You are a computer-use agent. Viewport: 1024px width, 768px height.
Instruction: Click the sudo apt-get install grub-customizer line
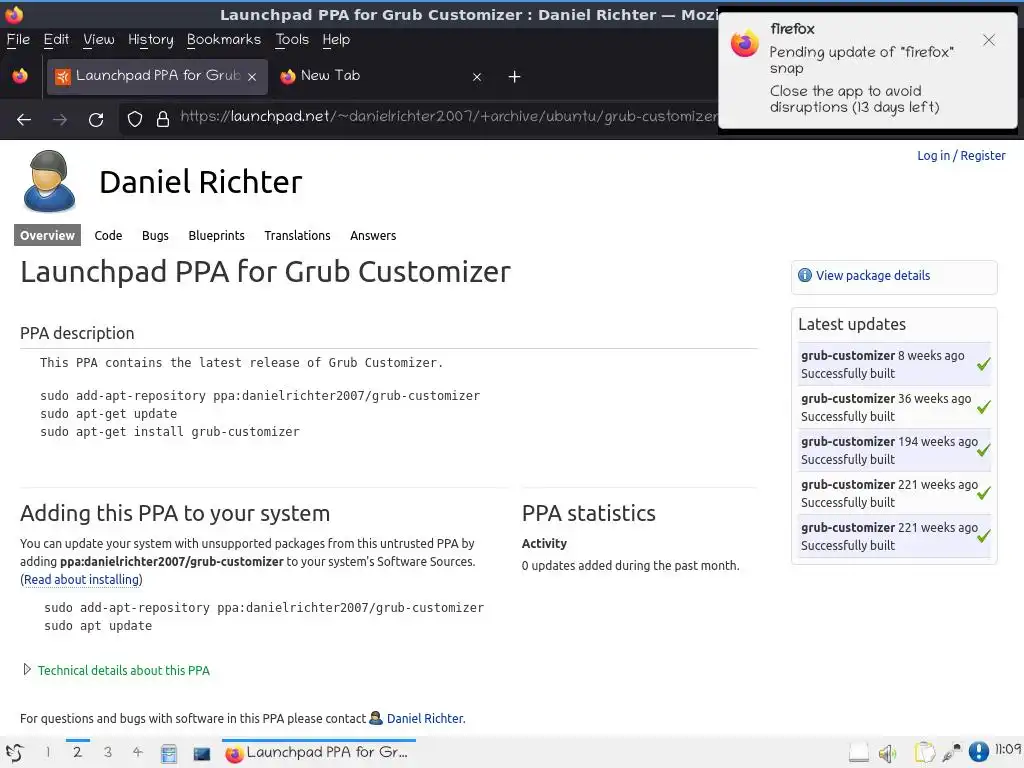(x=170, y=432)
